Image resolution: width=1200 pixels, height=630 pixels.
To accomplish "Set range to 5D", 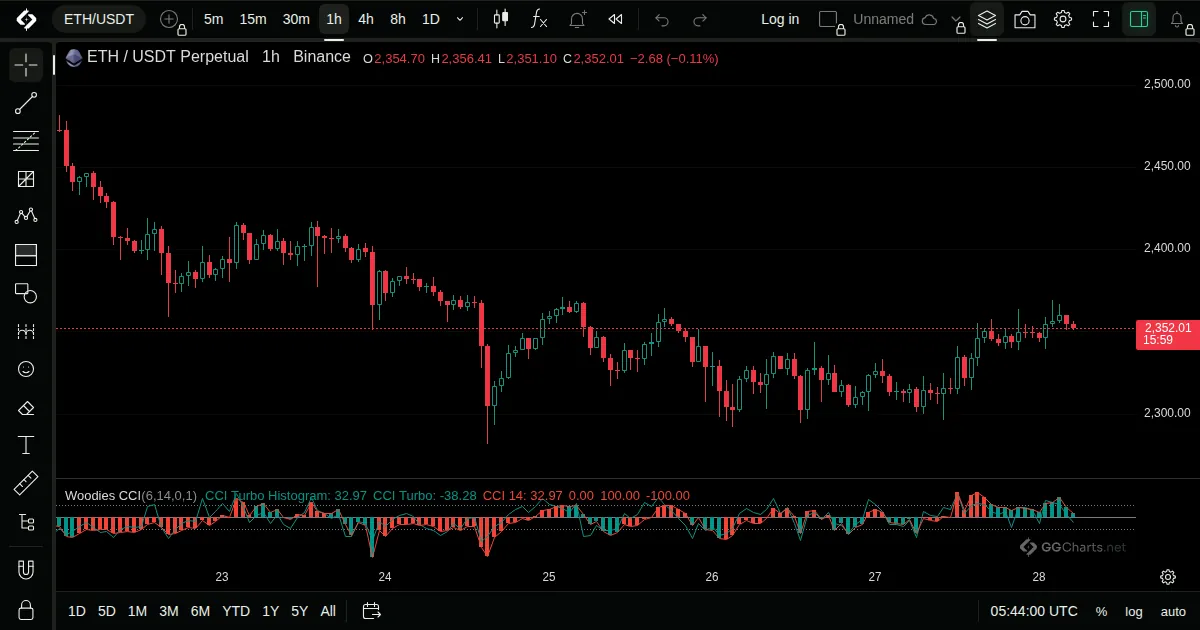I will click(x=107, y=611).
